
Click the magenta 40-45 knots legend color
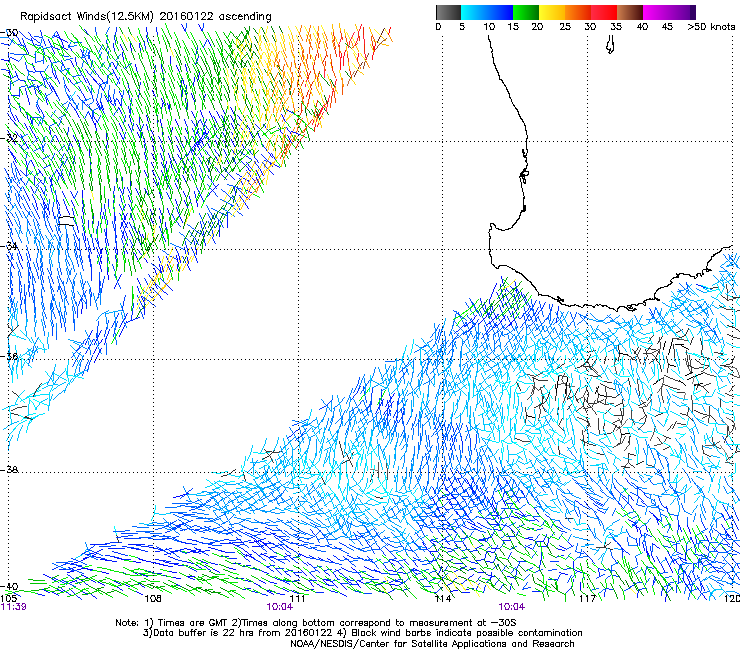(656, 12)
